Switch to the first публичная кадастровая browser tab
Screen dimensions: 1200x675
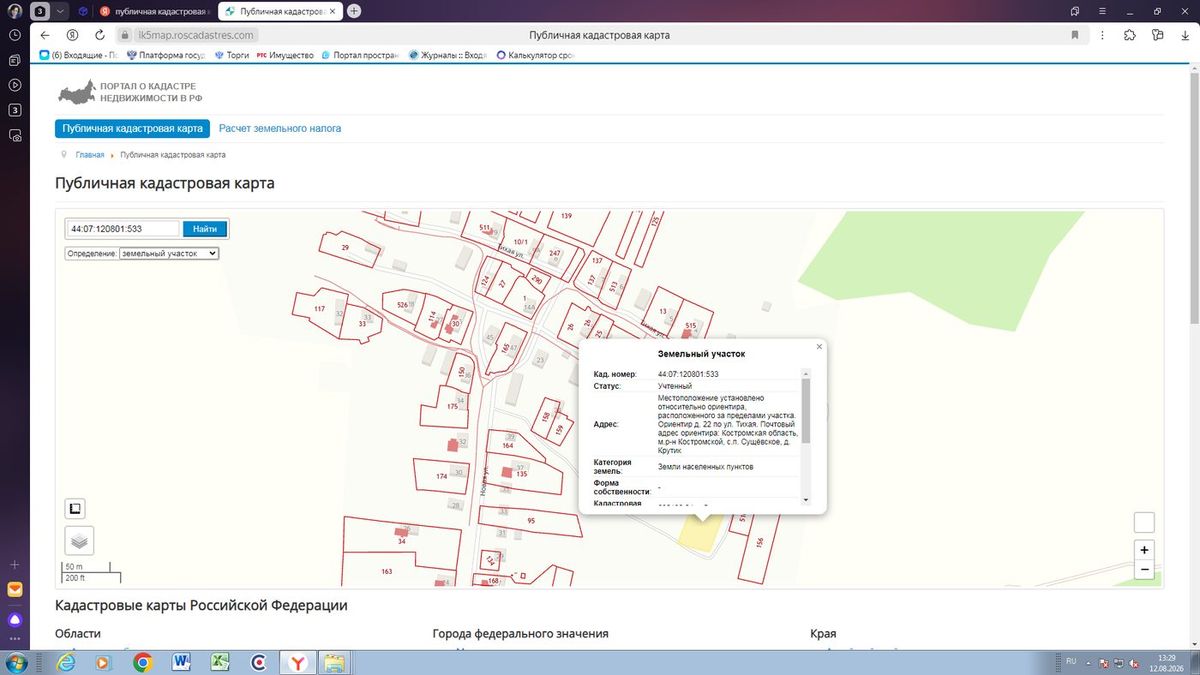[x=155, y=11]
